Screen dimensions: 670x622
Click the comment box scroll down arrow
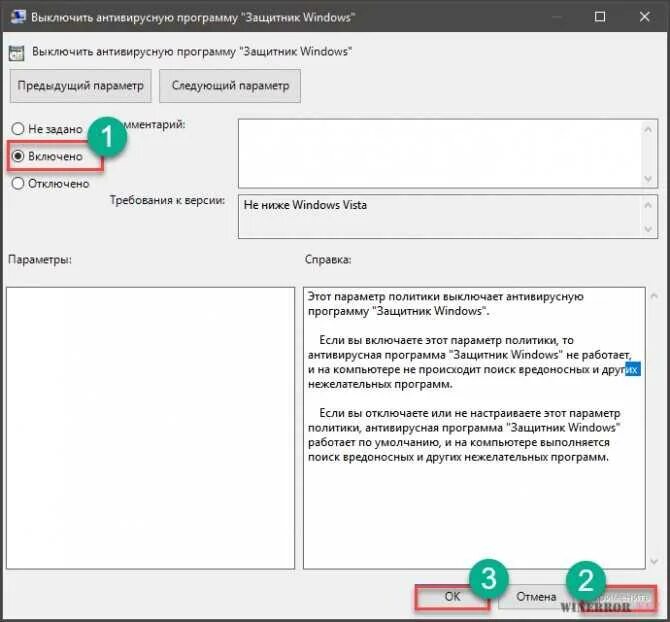[648, 179]
